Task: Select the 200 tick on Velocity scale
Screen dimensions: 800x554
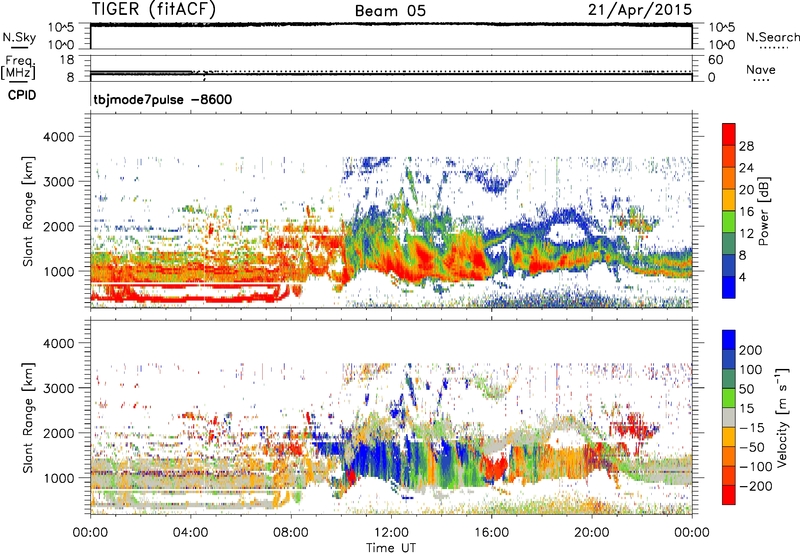Action: 751,350
